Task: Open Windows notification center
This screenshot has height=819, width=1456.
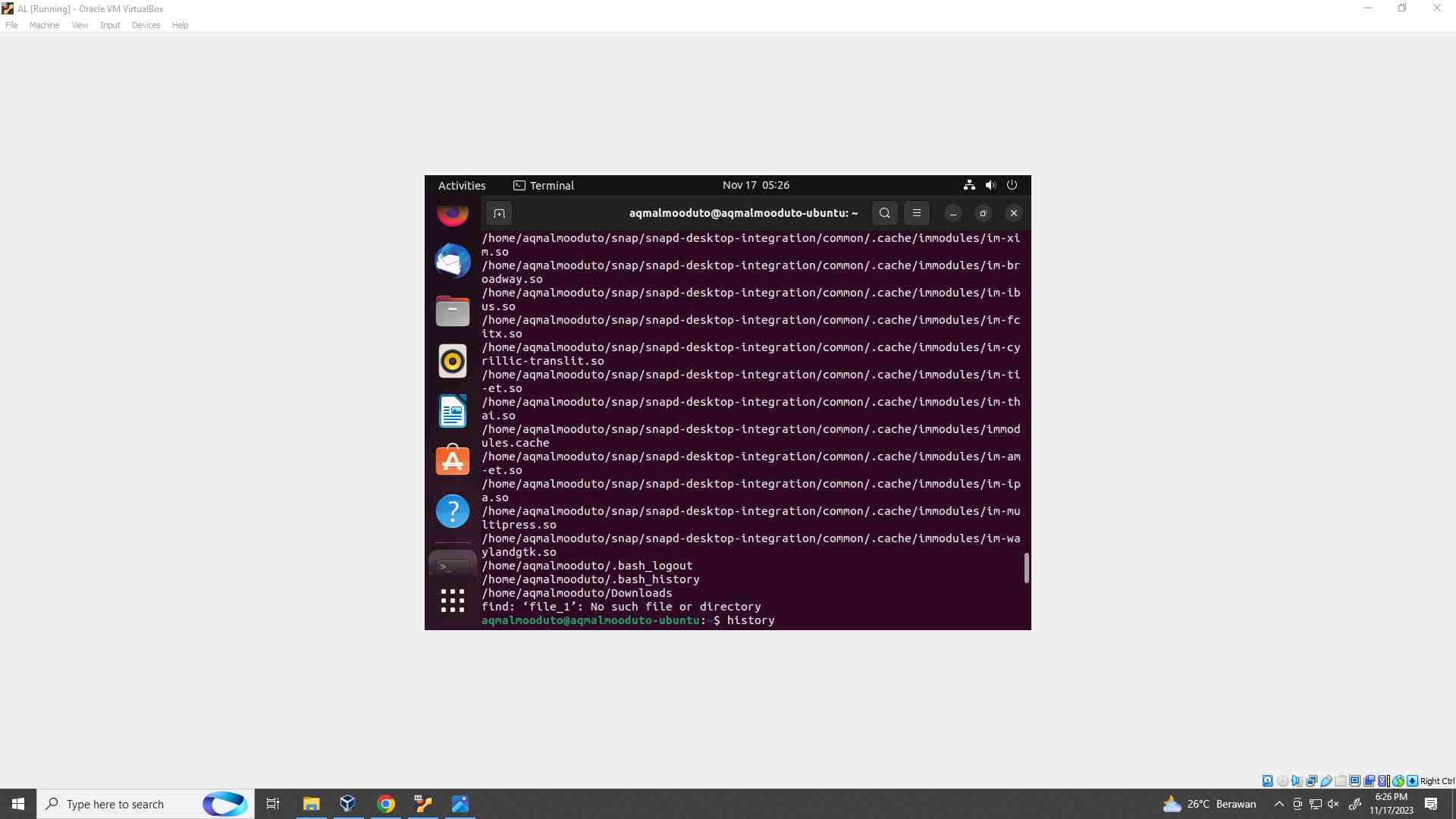Action: point(1431,804)
